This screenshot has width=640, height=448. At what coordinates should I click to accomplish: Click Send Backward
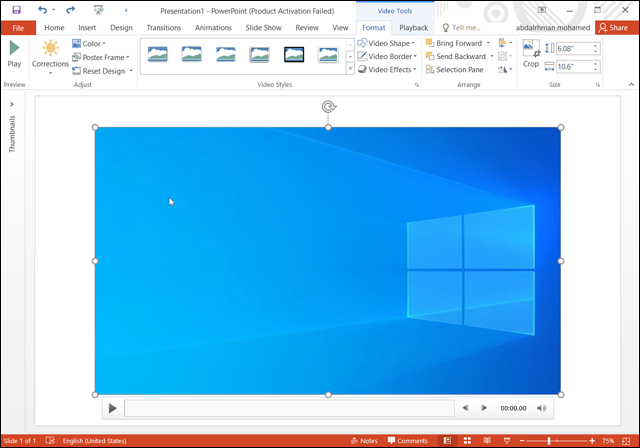[456, 56]
